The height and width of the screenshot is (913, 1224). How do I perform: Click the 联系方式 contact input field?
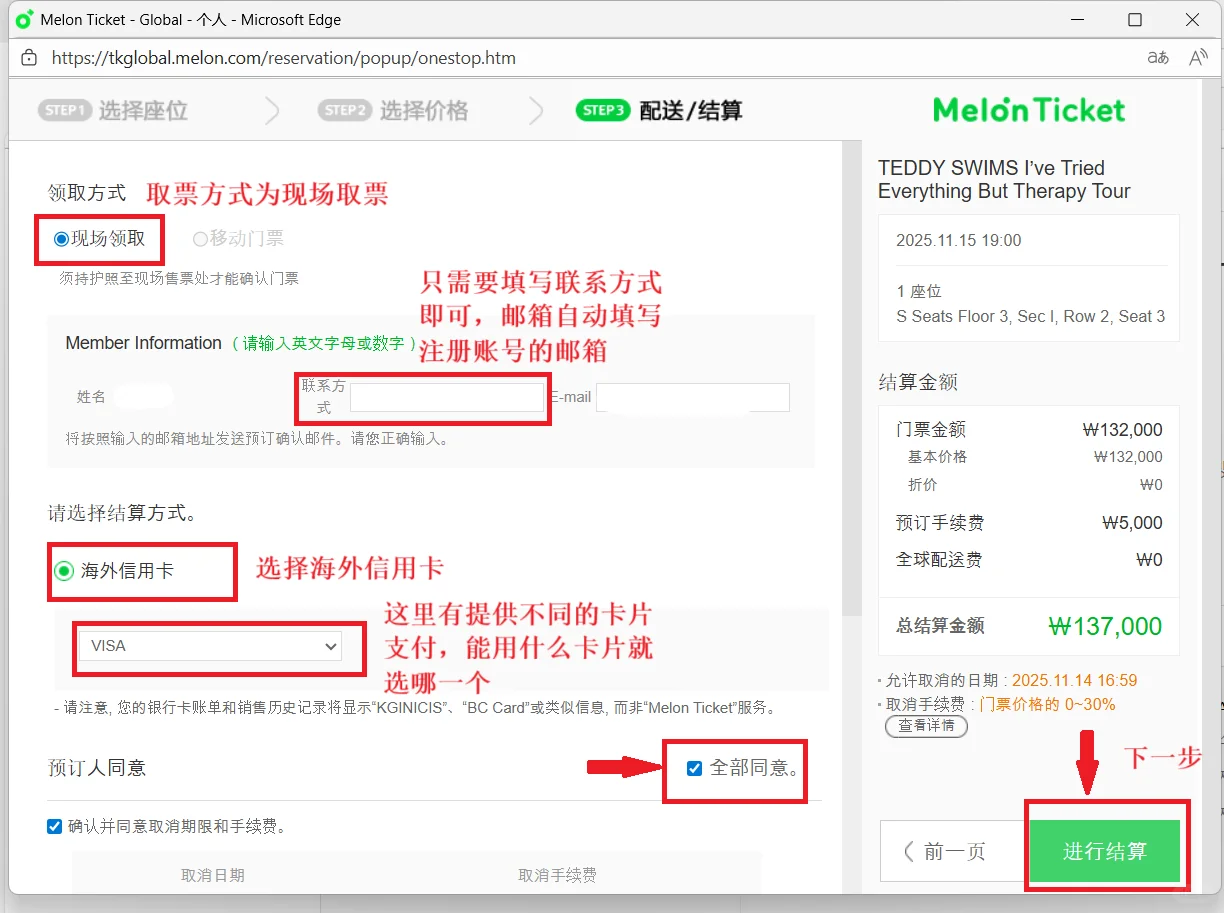447,397
